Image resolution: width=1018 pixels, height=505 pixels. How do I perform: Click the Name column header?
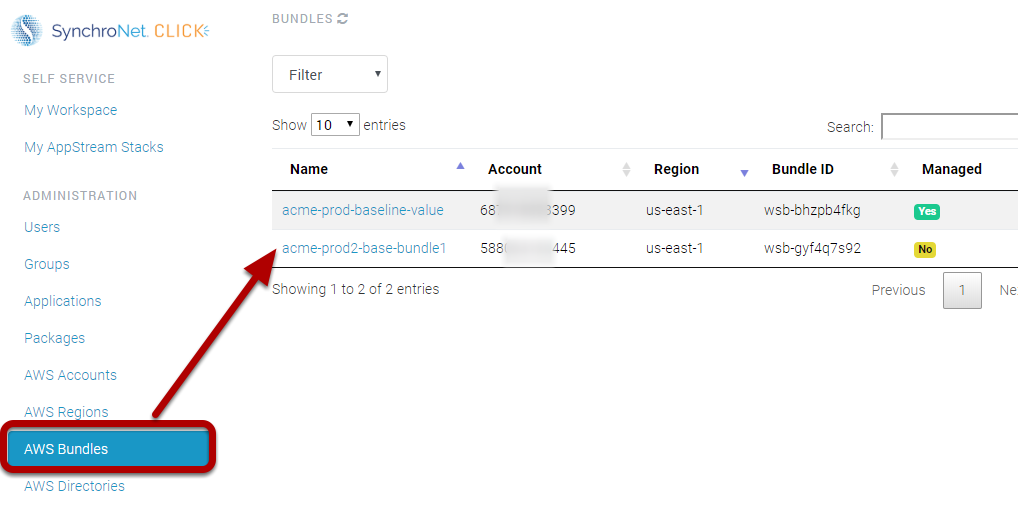tap(309, 169)
